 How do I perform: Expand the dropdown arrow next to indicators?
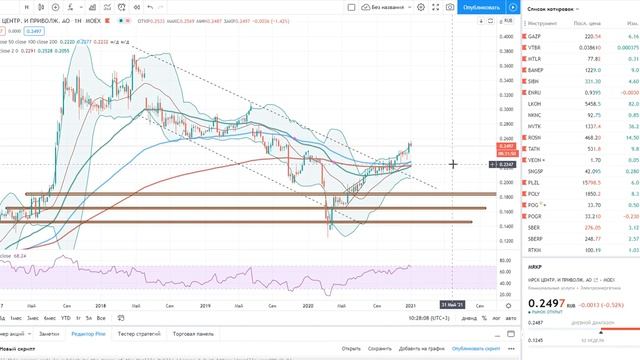pyautogui.click(x=81, y=7)
